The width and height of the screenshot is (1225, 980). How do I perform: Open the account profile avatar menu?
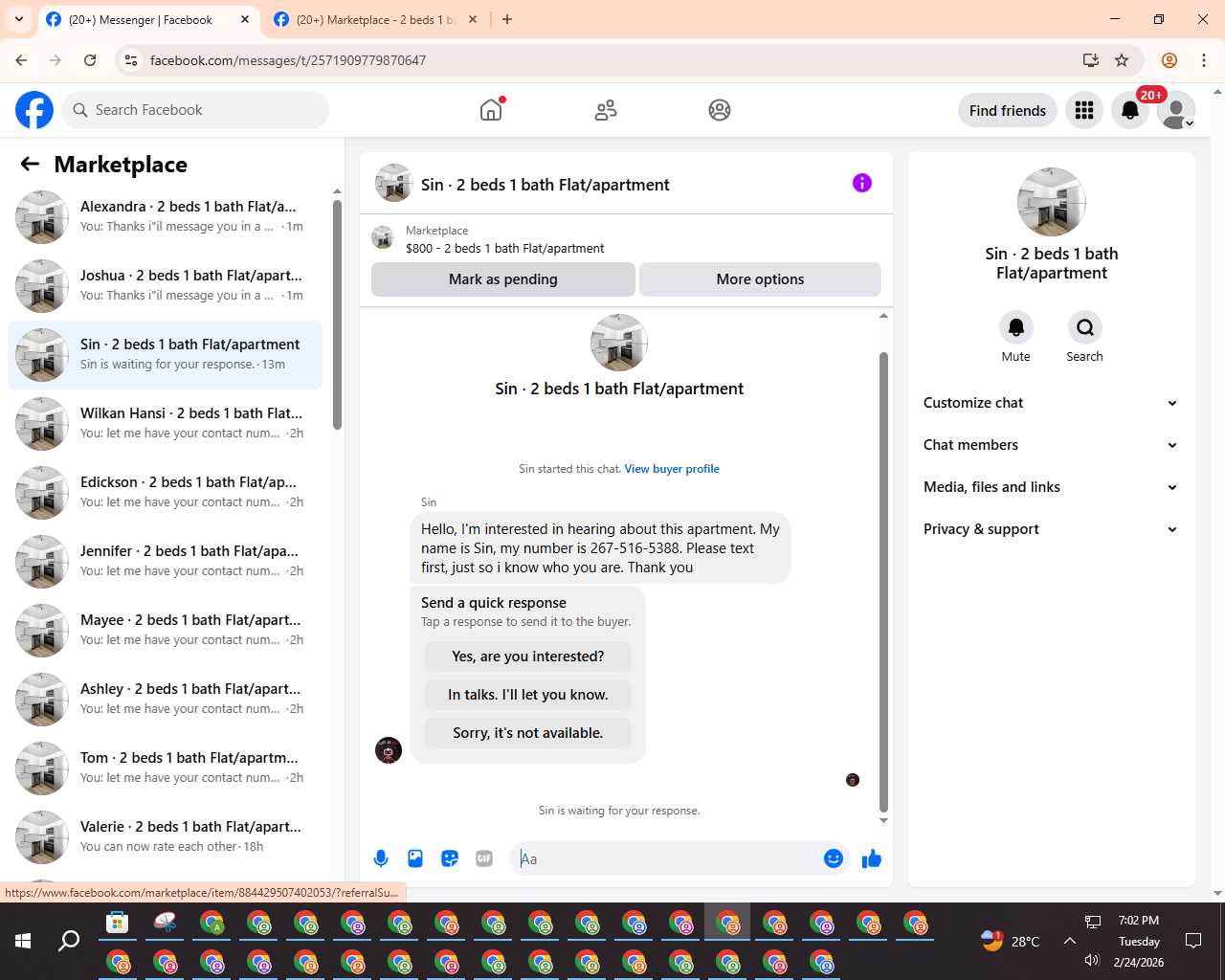1176,110
